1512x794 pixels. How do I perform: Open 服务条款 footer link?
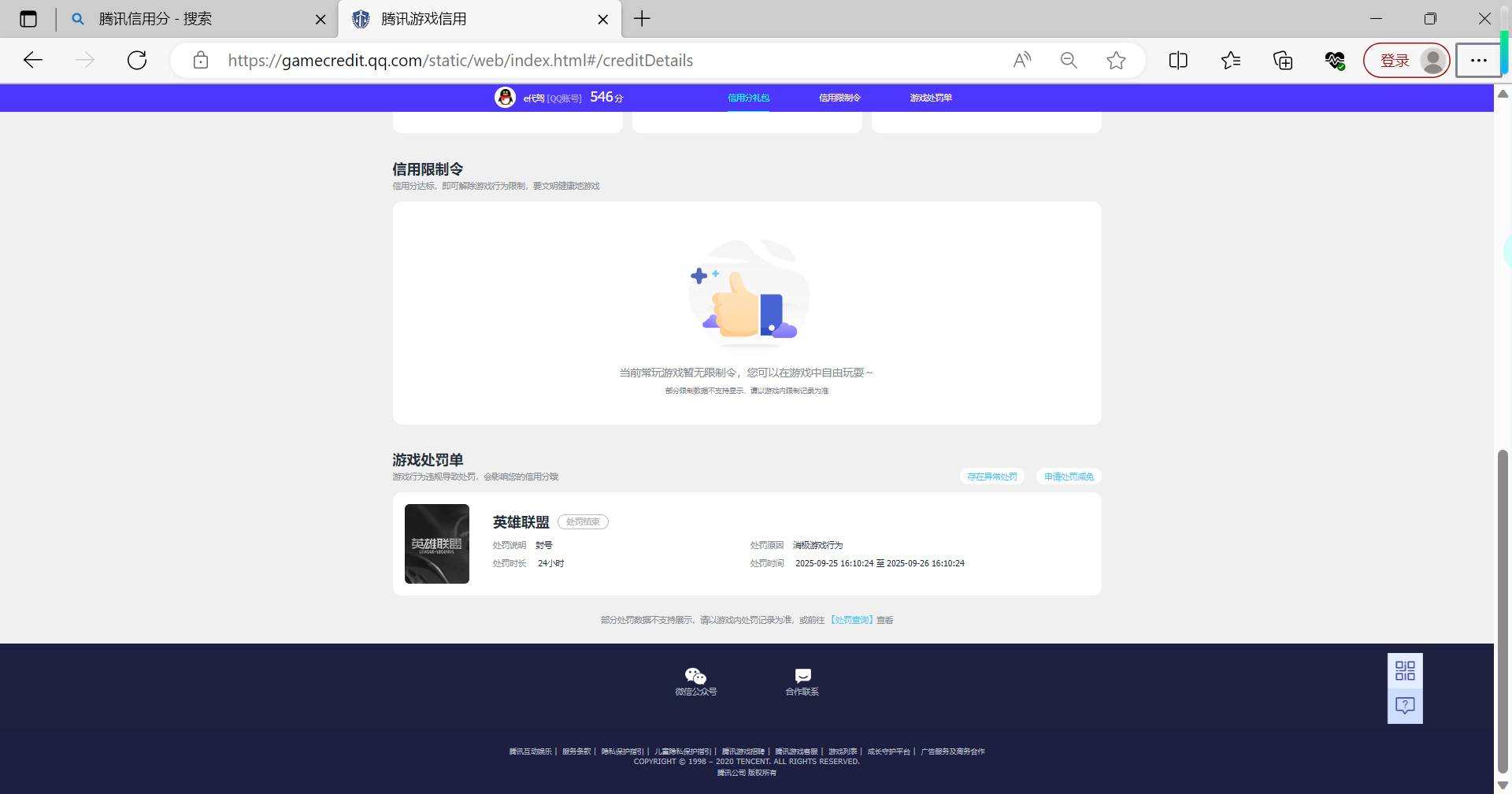click(x=576, y=751)
